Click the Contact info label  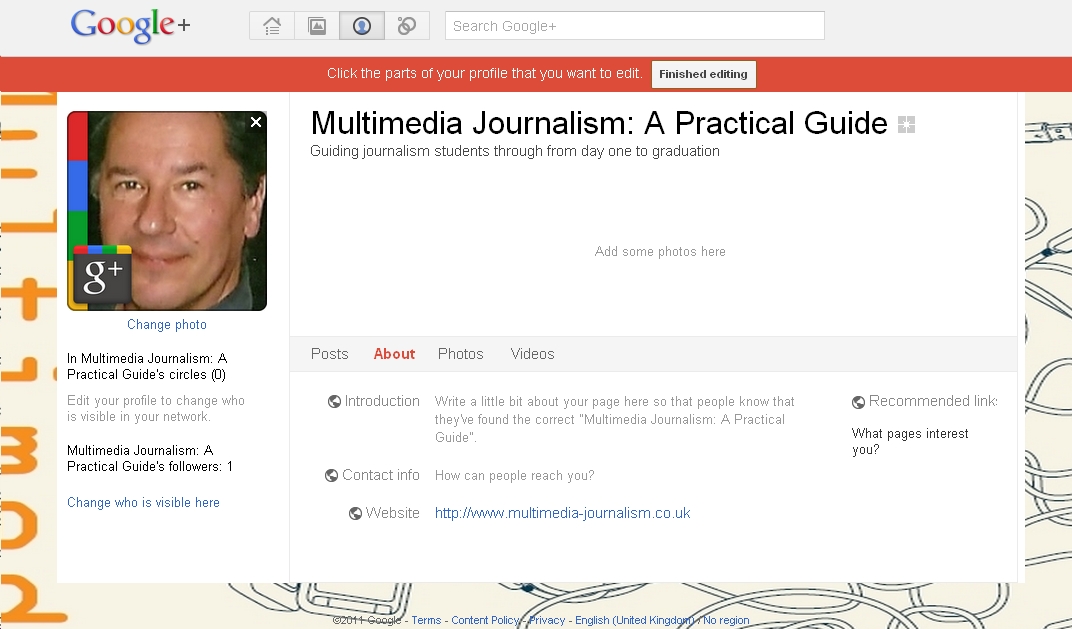click(381, 475)
